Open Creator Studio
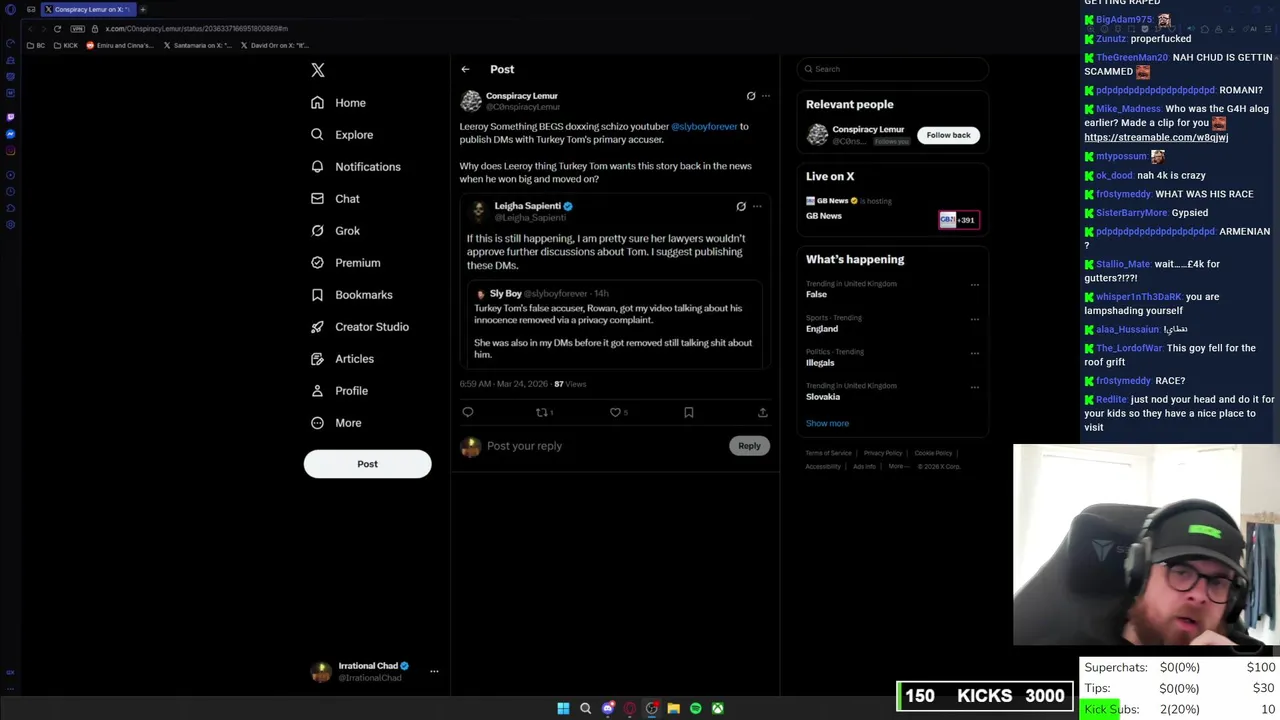This screenshot has height=720, width=1280. (x=359, y=327)
